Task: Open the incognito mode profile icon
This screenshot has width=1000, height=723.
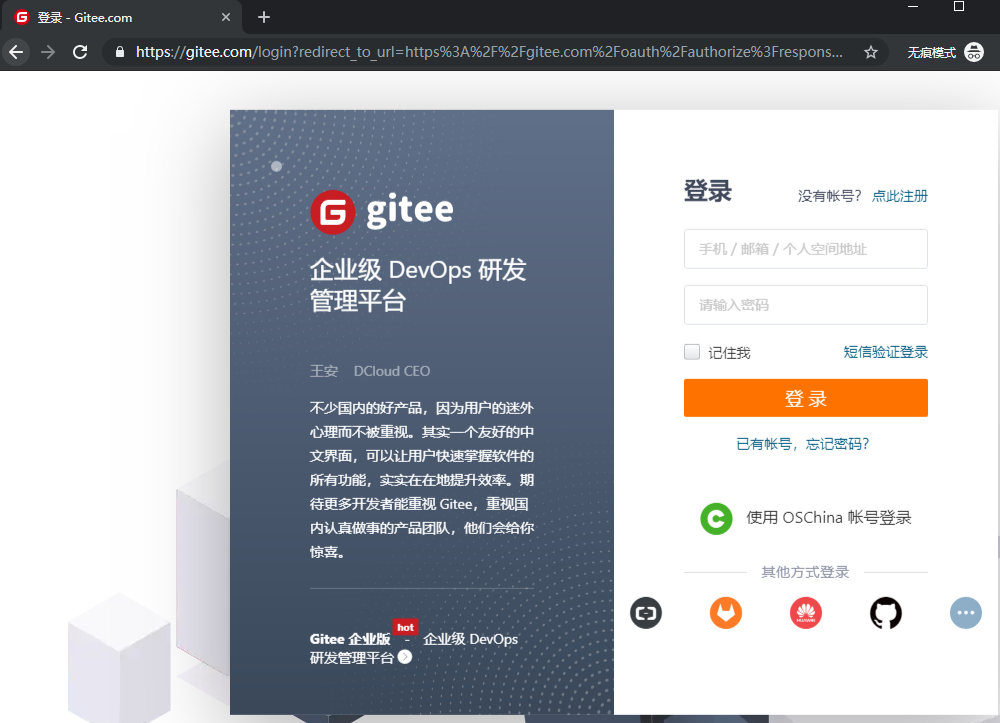Action: click(973, 52)
